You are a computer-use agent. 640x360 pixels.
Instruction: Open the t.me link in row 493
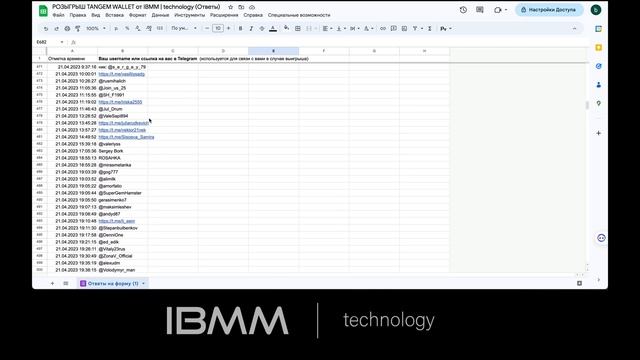pyautogui.click(x=117, y=221)
